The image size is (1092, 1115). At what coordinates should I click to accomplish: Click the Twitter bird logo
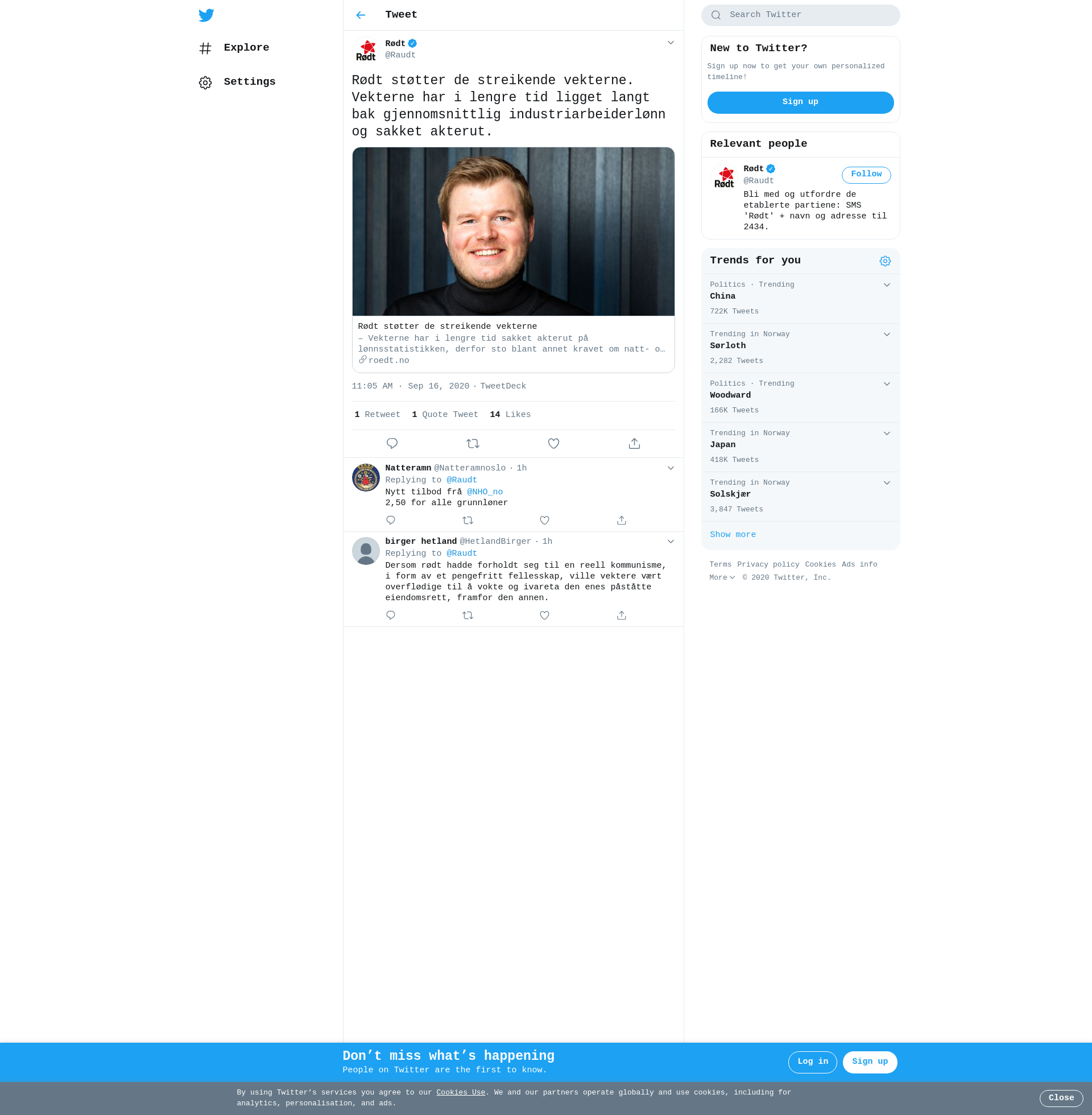pyautogui.click(x=206, y=15)
